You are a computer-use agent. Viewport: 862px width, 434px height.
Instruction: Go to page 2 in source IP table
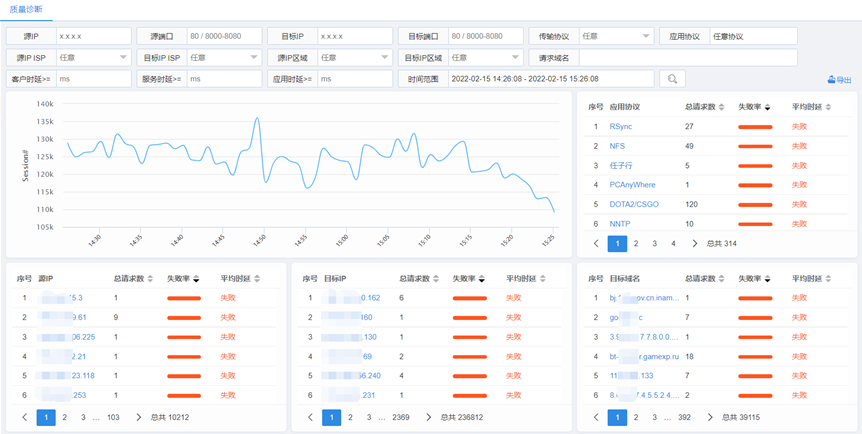[x=65, y=417]
